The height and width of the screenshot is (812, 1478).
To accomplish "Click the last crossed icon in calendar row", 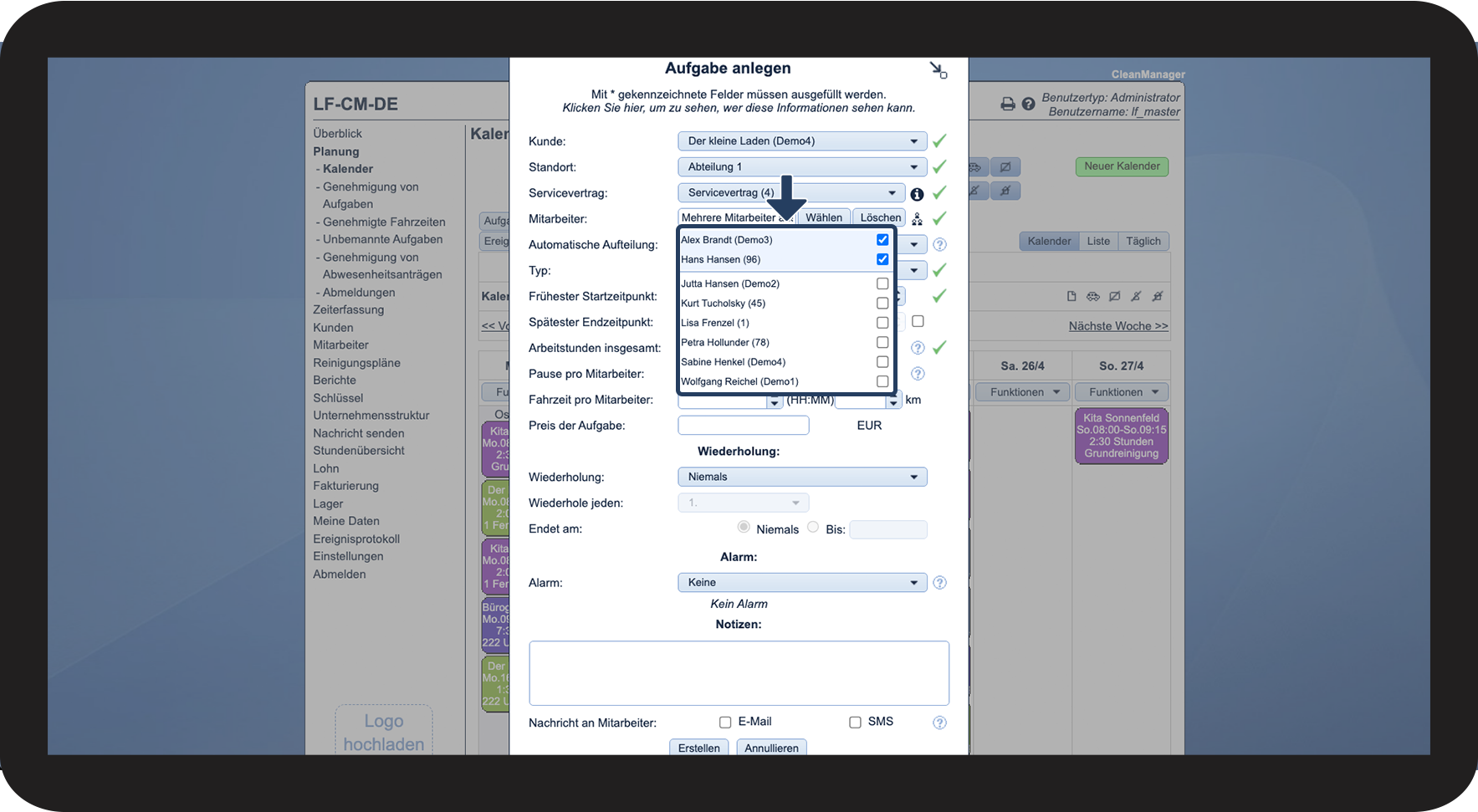I will (1158, 296).
